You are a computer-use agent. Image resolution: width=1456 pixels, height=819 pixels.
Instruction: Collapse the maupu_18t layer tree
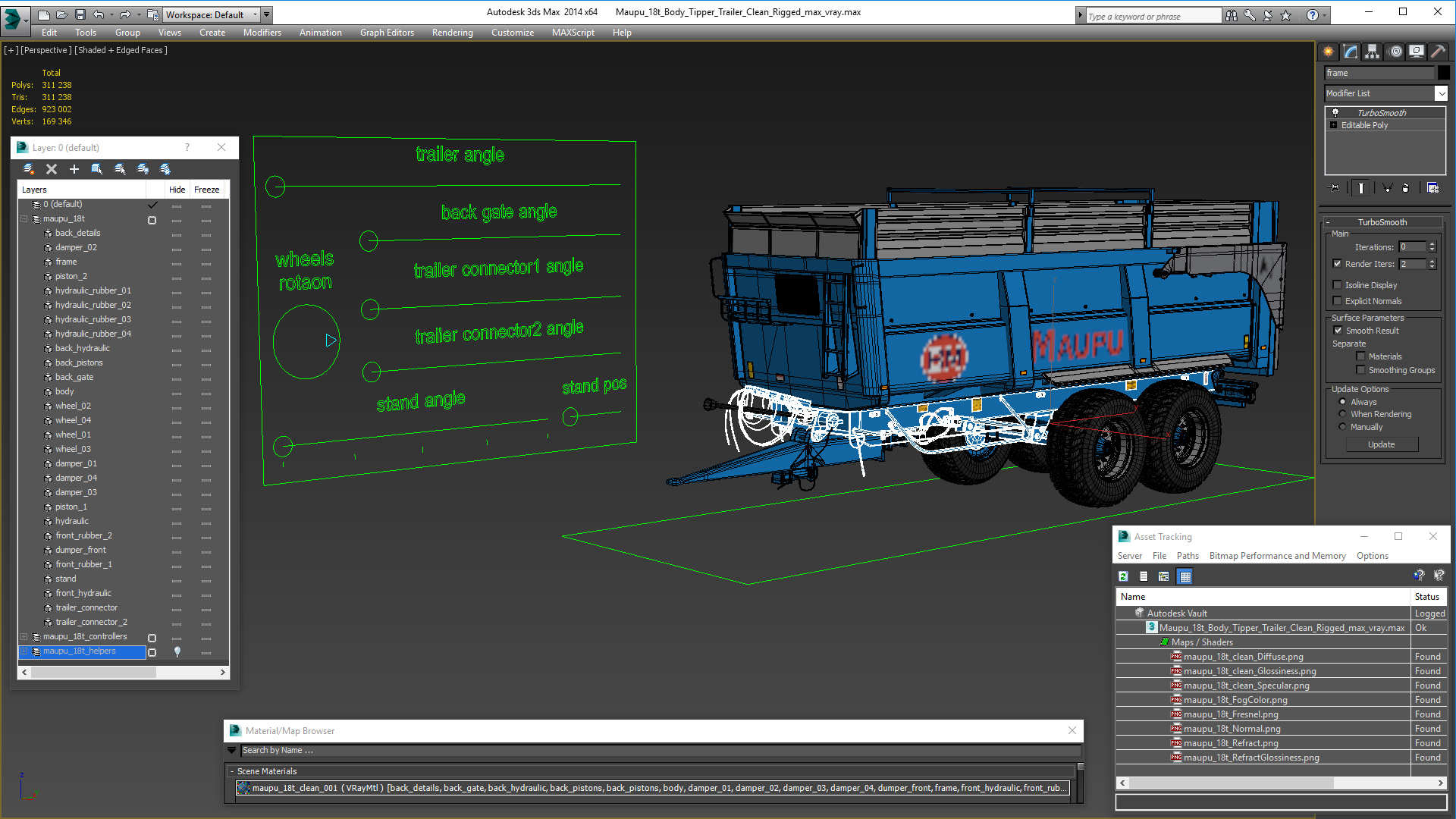pos(24,219)
